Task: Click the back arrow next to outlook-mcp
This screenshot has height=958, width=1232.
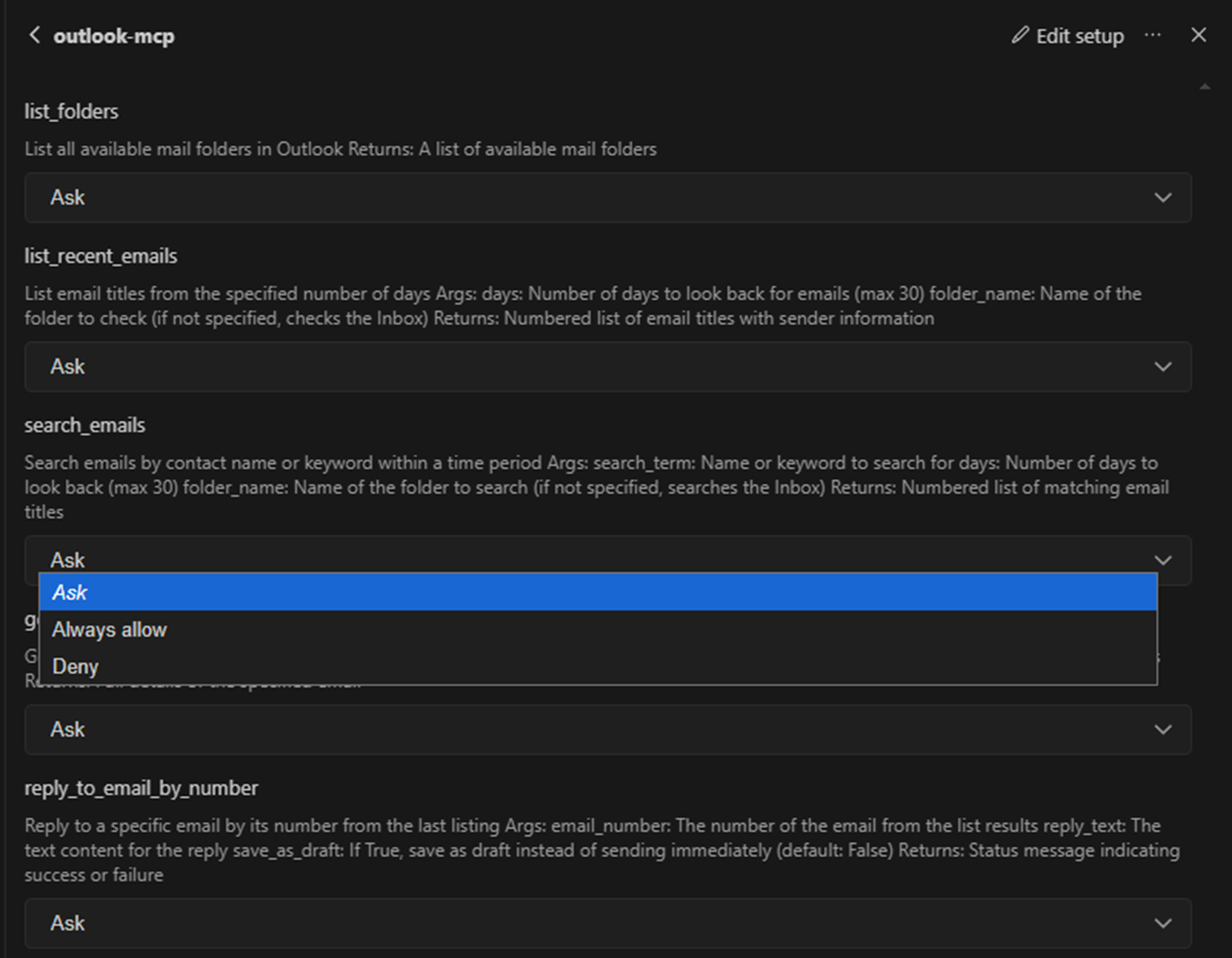Action: (x=34, y=35)
